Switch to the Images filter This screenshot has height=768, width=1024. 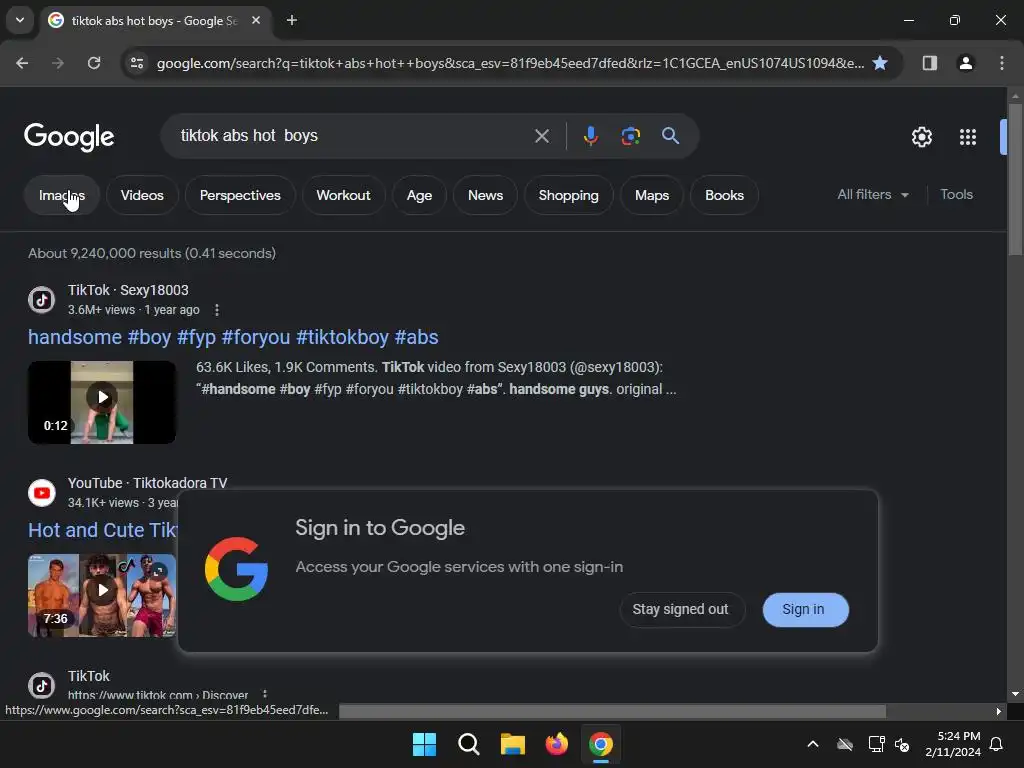click(x=61, y=195)
